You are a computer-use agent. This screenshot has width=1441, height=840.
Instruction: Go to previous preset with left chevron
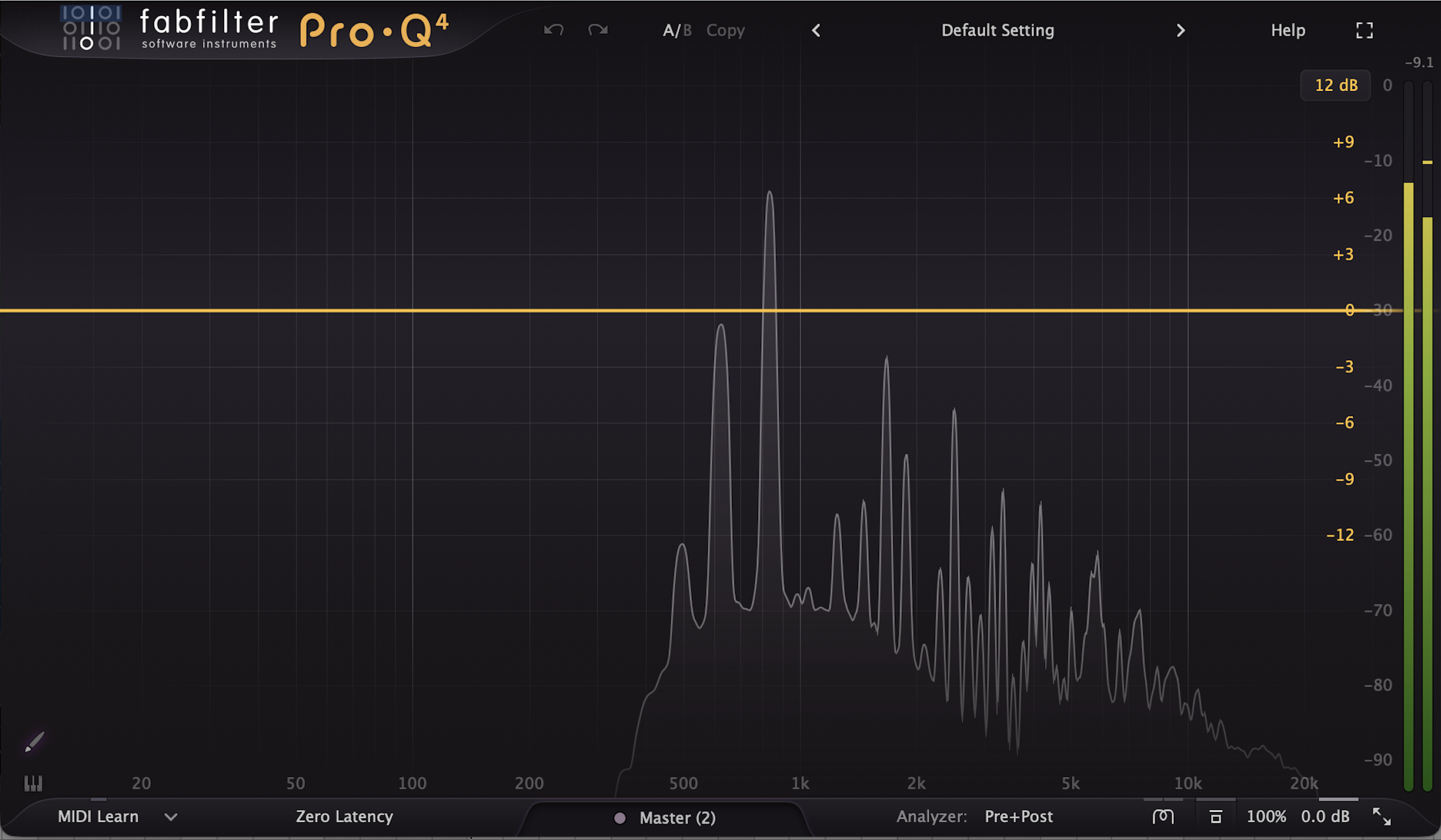point(816,31)
